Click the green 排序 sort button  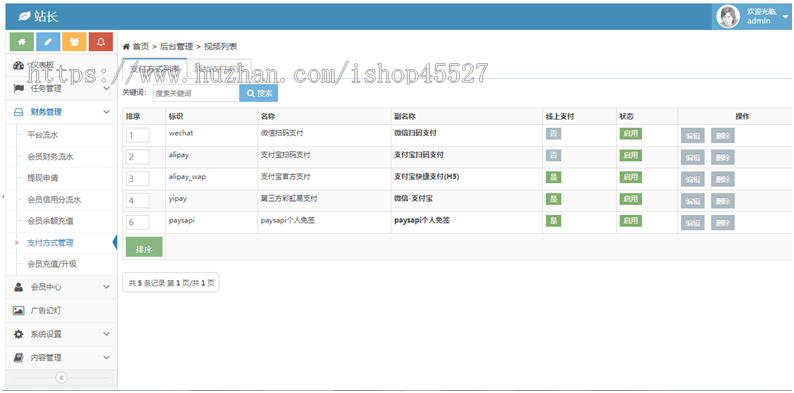pyautogui.click(x=144, y=247)
